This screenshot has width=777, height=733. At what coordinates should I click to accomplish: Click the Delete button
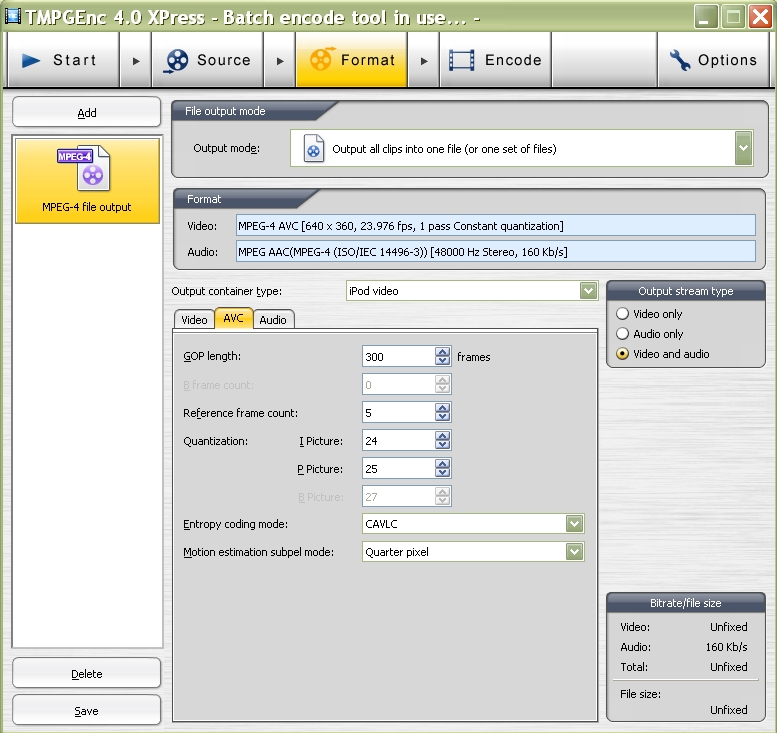tap(87, 674)
